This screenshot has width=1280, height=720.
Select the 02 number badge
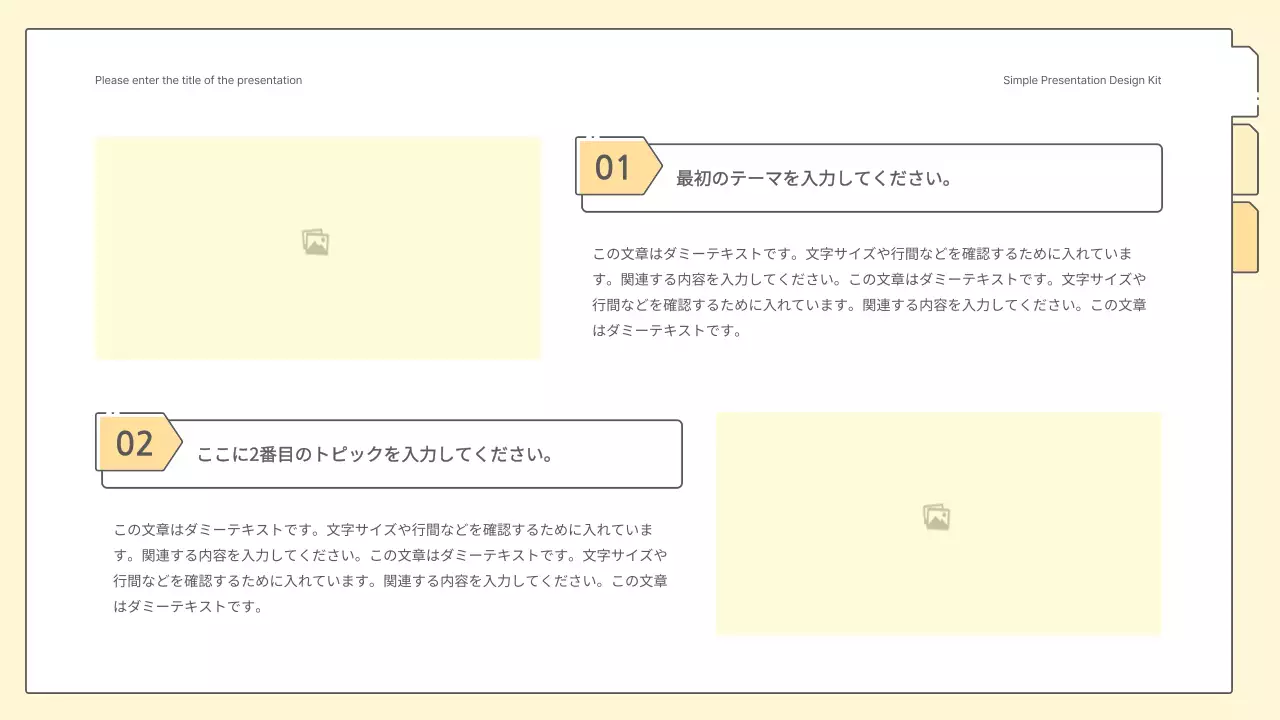click(134, 443)
